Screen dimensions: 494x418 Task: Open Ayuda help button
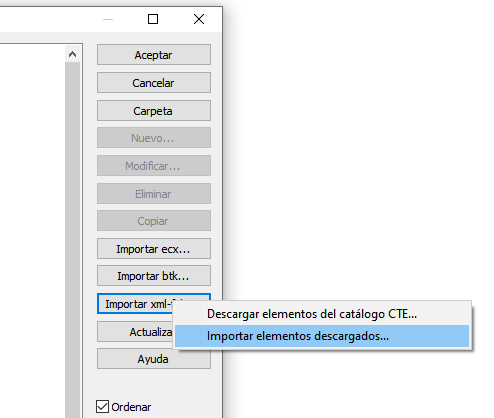click(154, 359)
